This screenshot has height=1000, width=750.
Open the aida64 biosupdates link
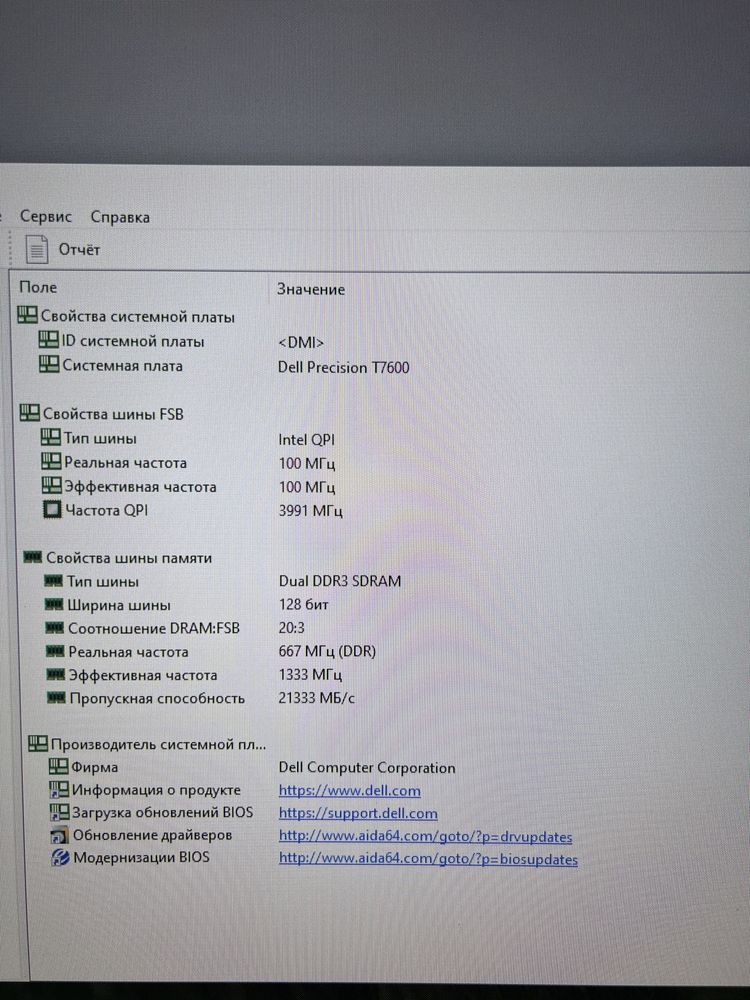point(429,859)
